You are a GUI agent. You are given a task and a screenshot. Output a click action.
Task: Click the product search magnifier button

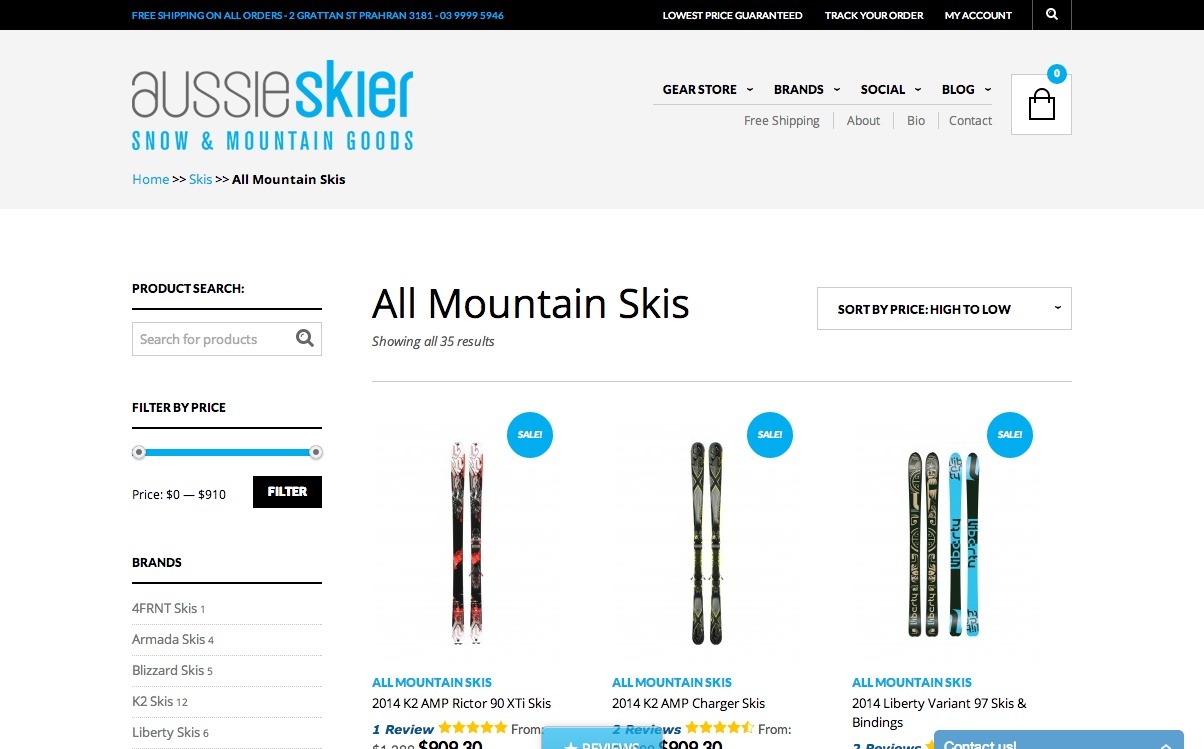305,339
